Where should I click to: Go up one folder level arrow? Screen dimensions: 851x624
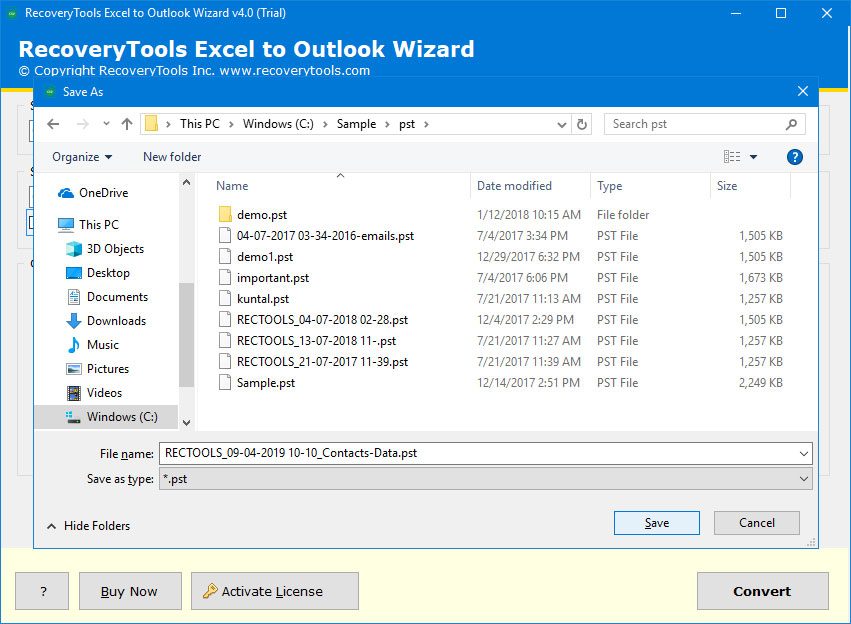click(127, 124)
